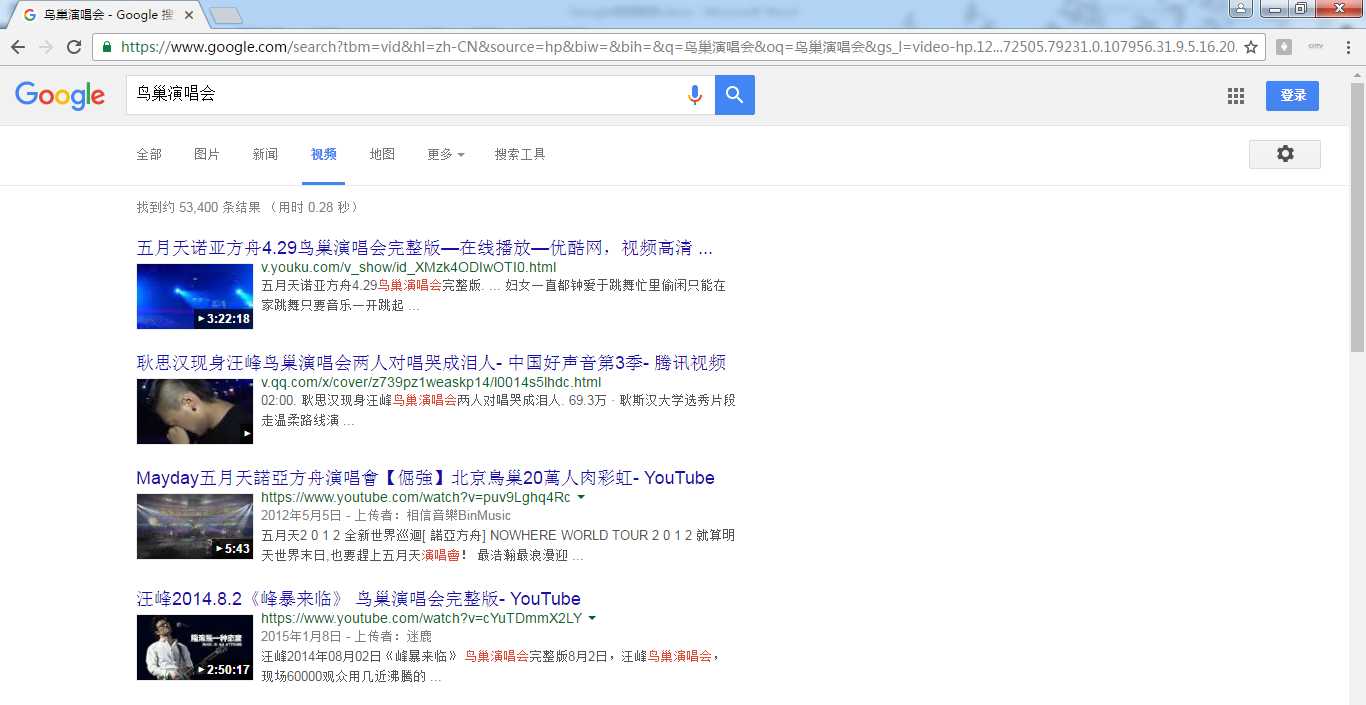Select the 视频 results tab
Viewport: 1366px width, 705px height.
click(x=324, y=154)
